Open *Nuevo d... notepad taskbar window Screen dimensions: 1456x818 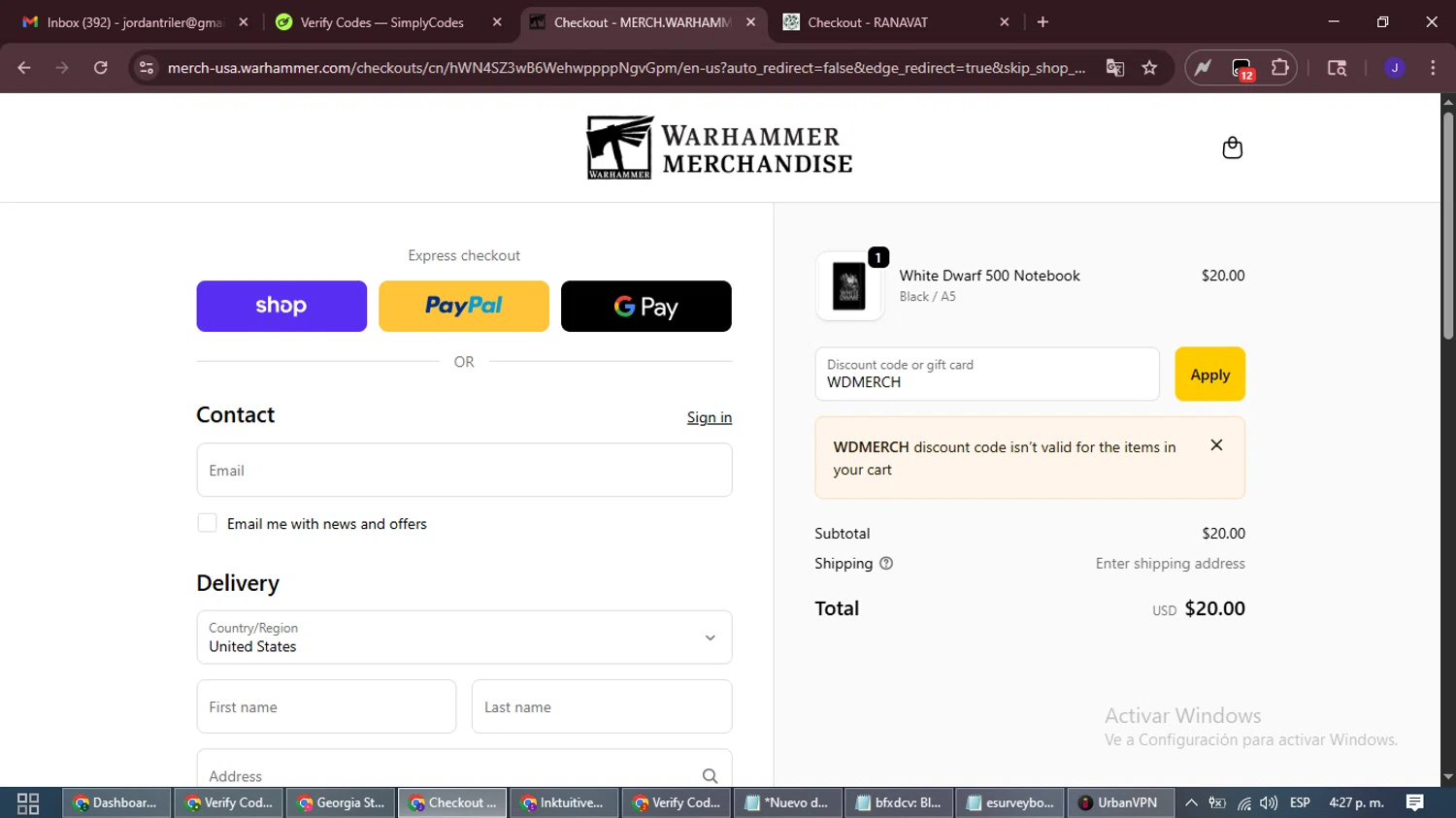(x=787, y=803)
